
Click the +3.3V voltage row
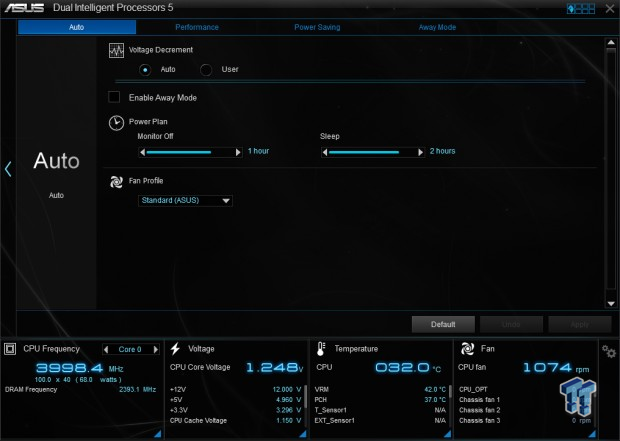pos(236,410)
